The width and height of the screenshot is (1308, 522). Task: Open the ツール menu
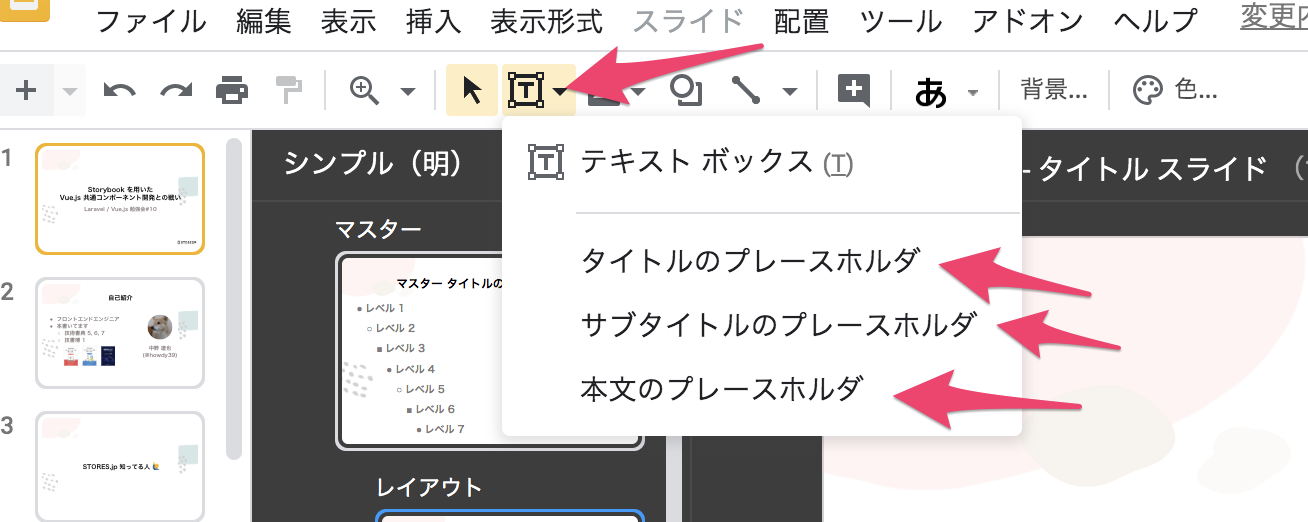901,20
